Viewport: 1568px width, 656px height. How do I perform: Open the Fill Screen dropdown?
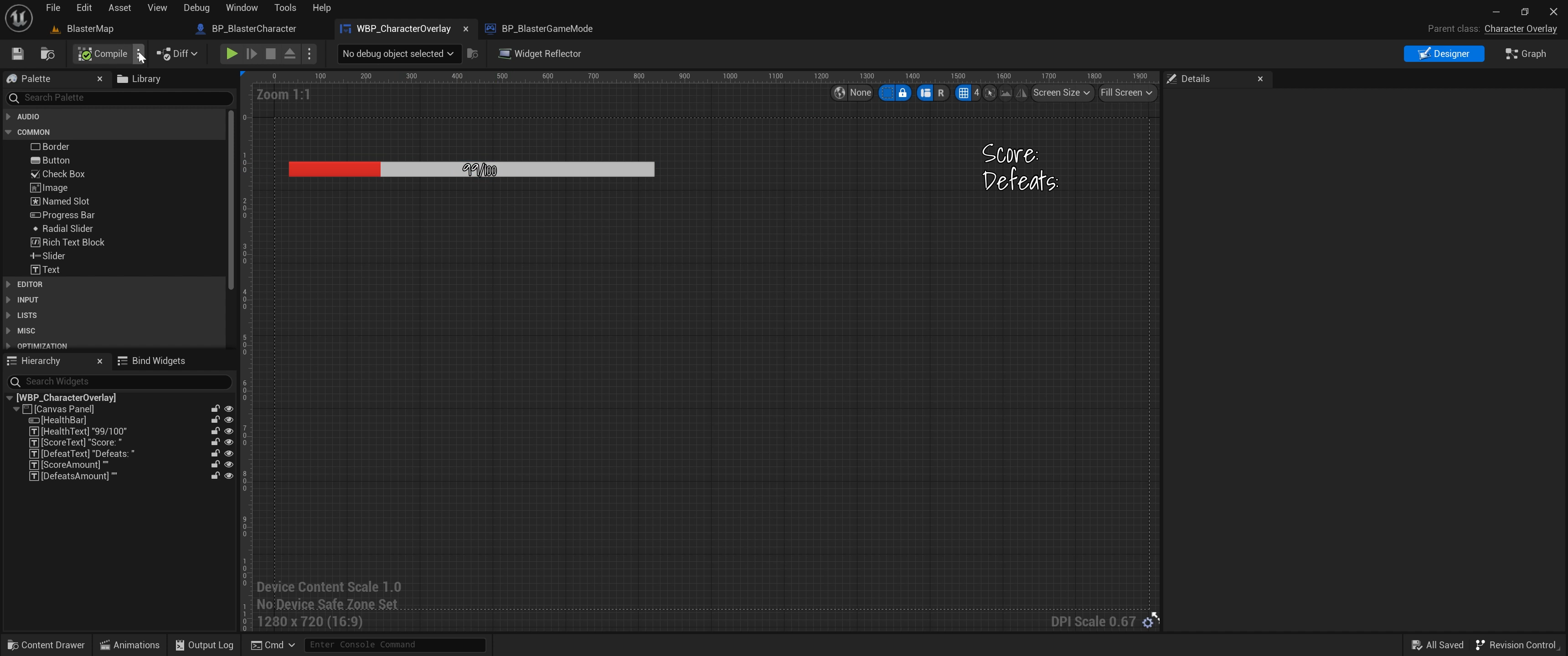pos(1126,92)
